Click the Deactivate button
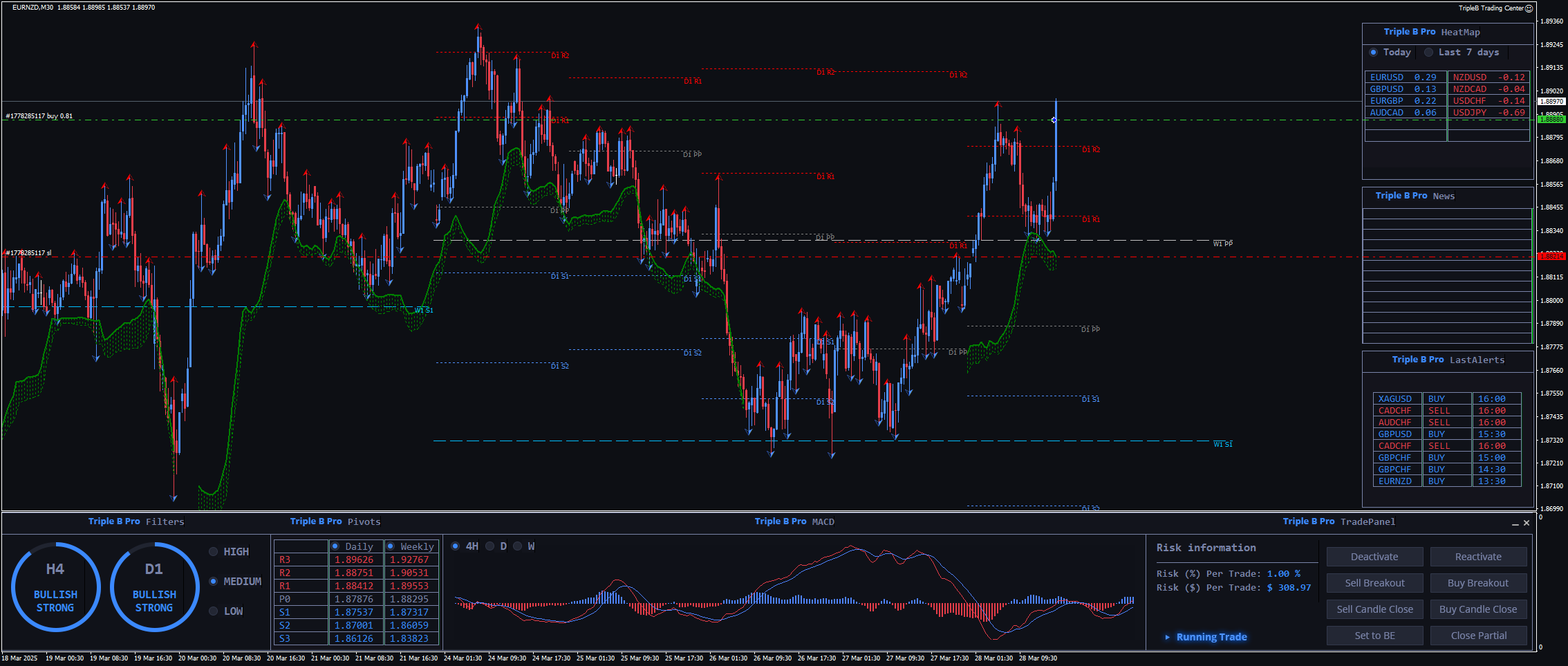1568x666 pixels. (x=1374, y=557)
